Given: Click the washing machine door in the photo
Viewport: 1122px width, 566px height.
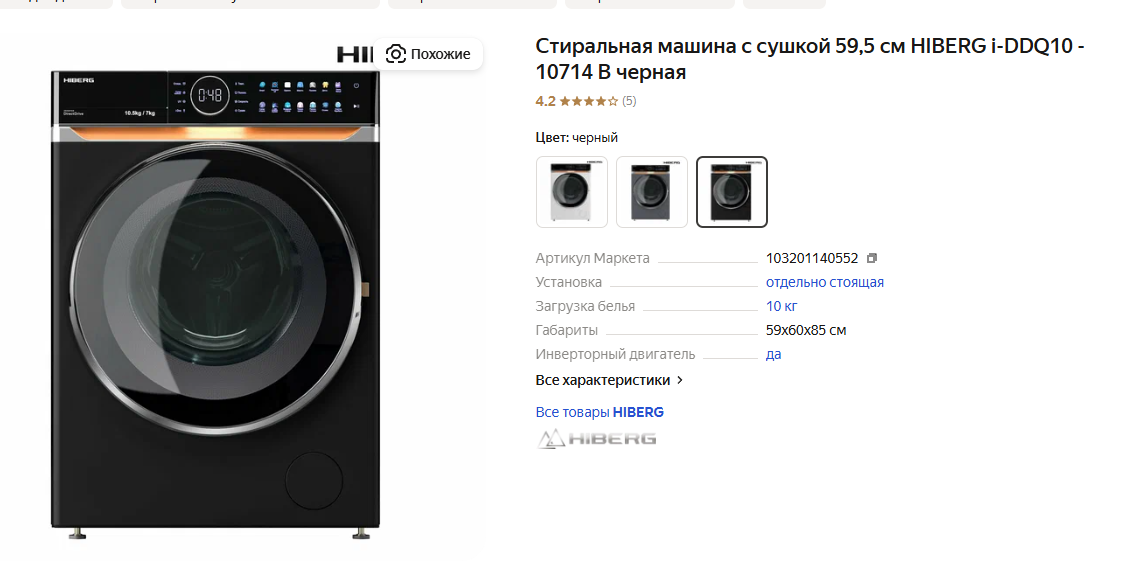Looking at the screenshot, I should coord(217,288).
